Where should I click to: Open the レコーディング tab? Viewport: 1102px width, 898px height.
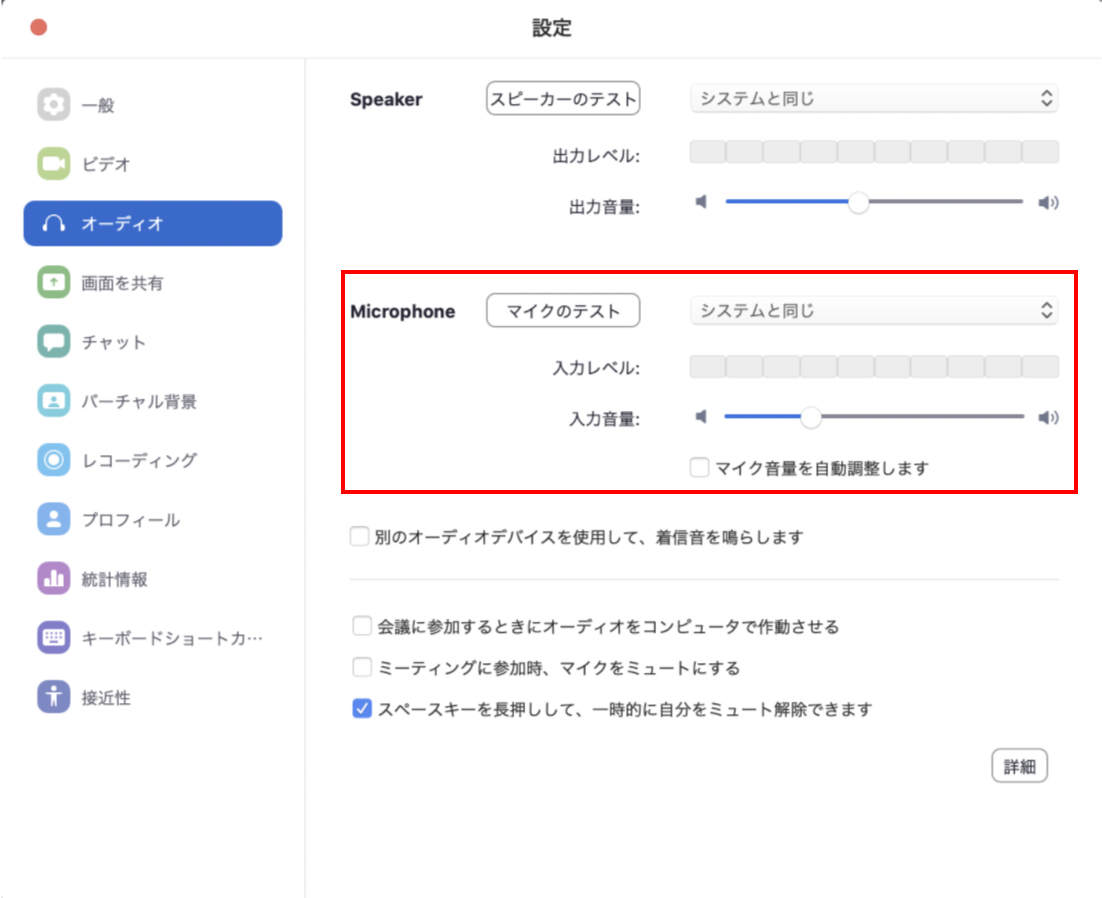point(153,460)
